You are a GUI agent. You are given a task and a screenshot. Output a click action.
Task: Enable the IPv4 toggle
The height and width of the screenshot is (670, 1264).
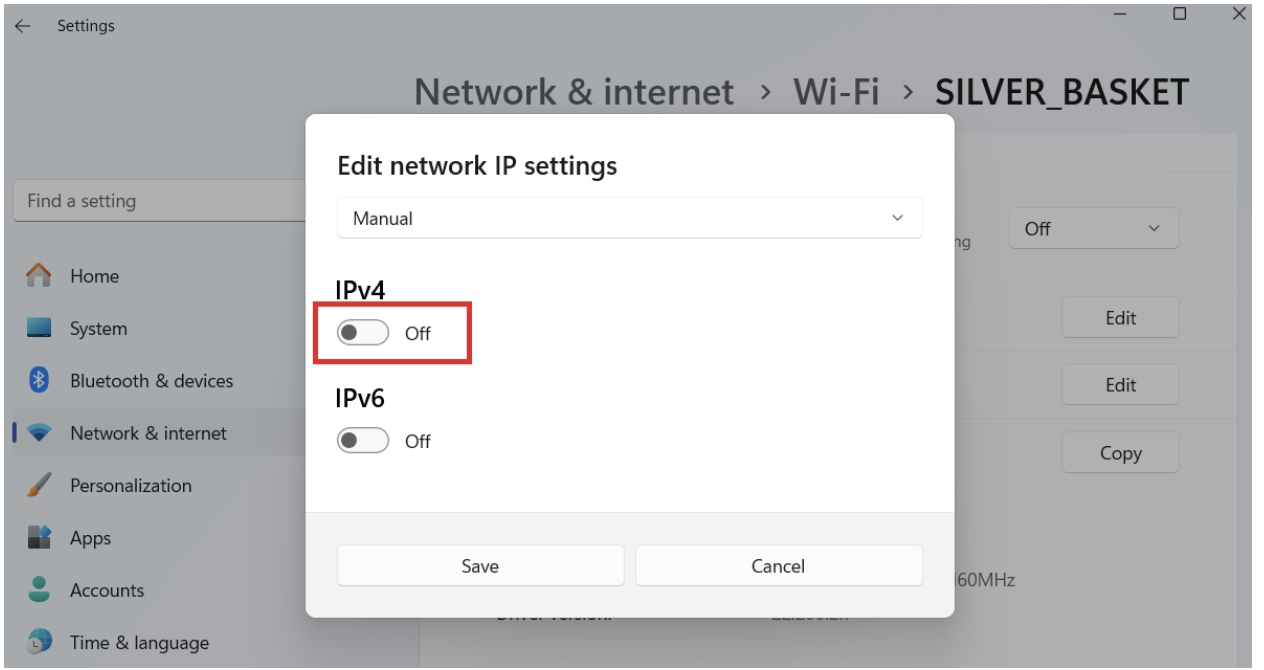[362, 331]
